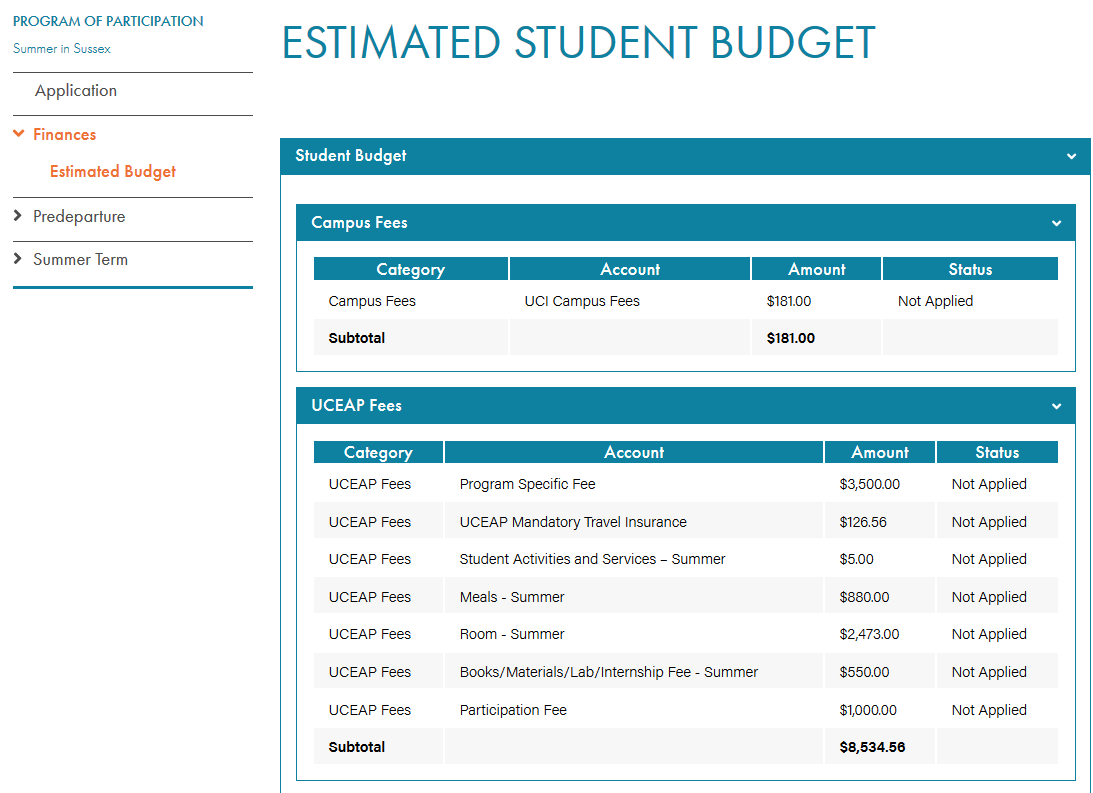
Task: Select the bold $181.00 subtotal amount
Action: [790, 338]
